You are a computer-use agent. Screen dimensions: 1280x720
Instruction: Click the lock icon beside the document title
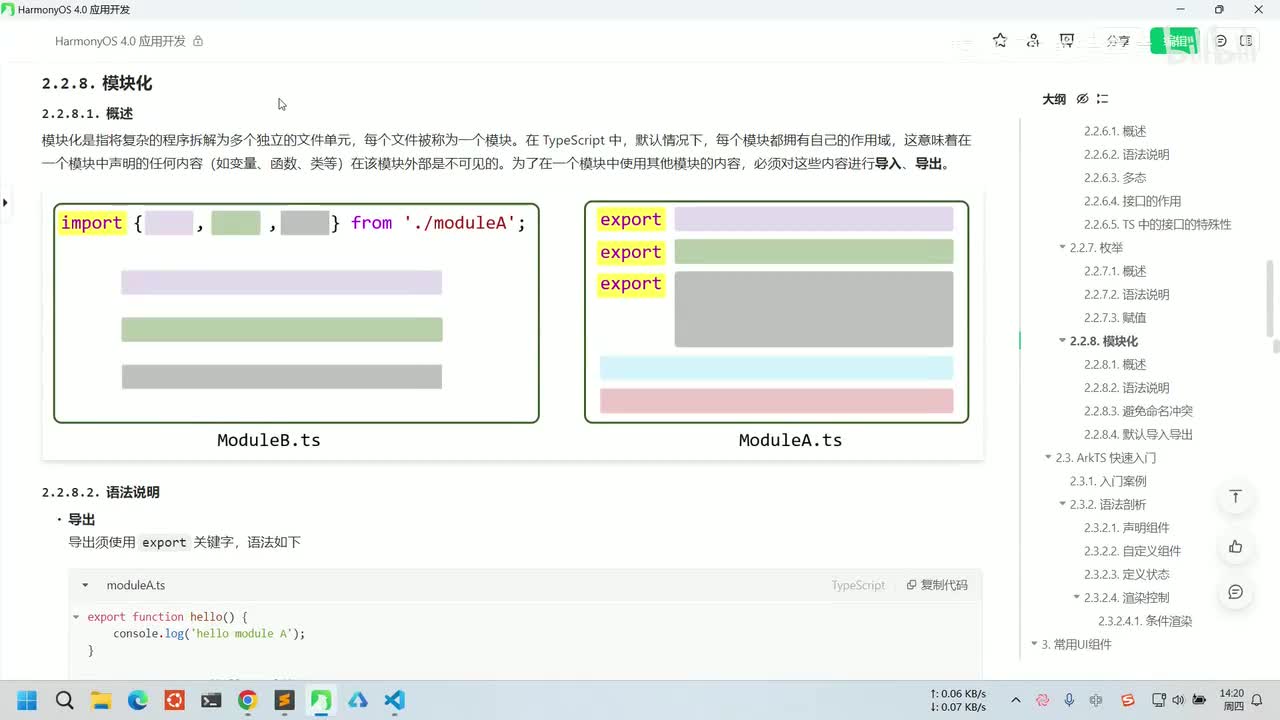coord(198,41)
